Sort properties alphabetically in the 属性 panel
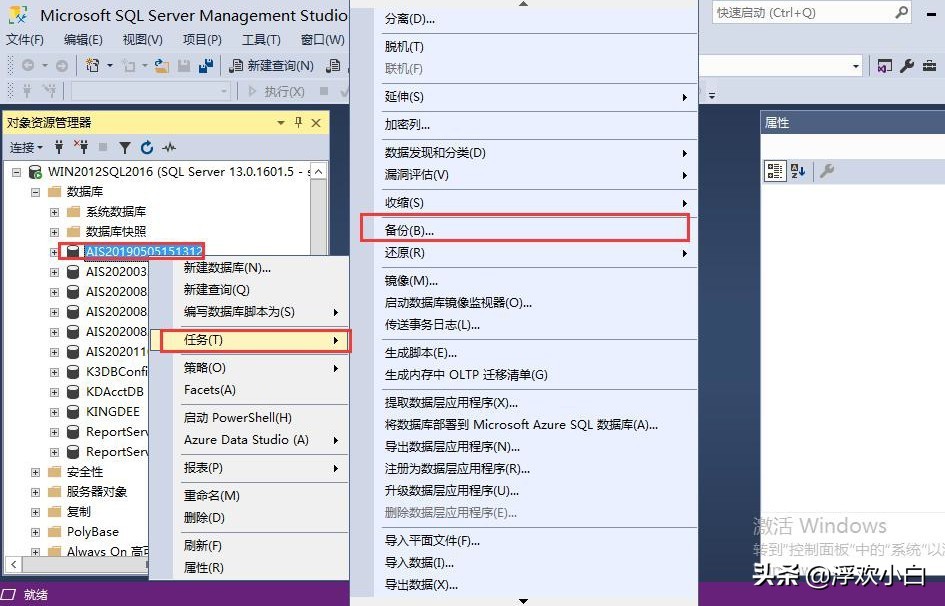 (796, 170)
